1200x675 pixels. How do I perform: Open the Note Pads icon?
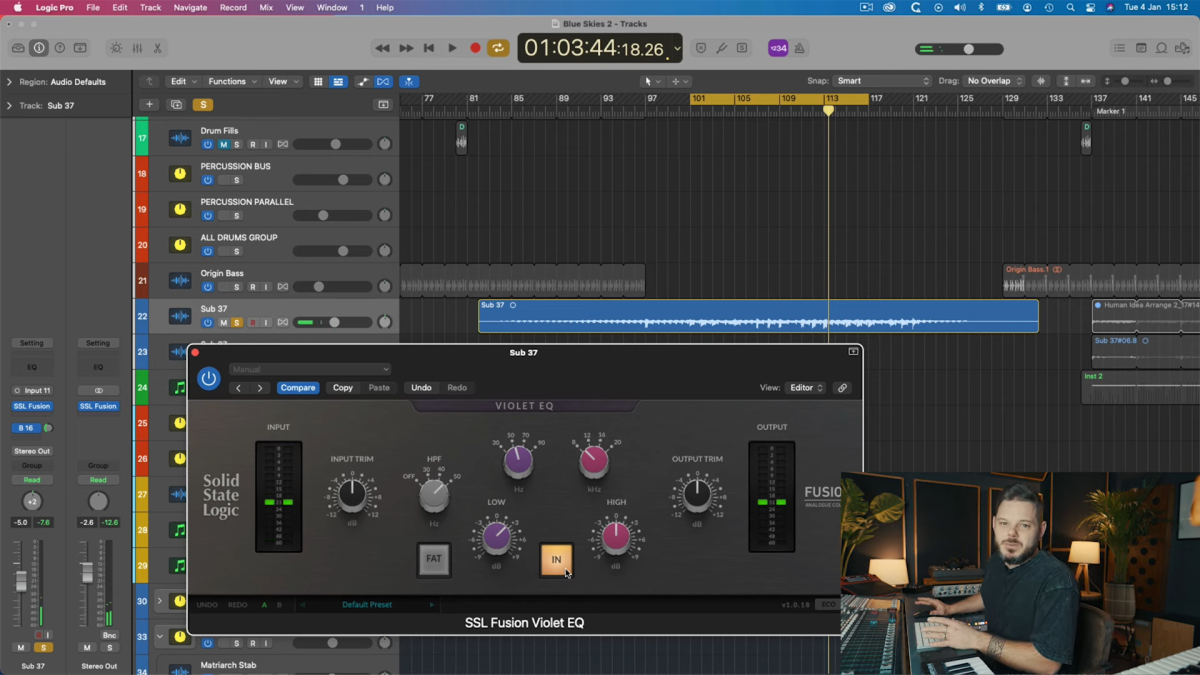click(1141, 48)
